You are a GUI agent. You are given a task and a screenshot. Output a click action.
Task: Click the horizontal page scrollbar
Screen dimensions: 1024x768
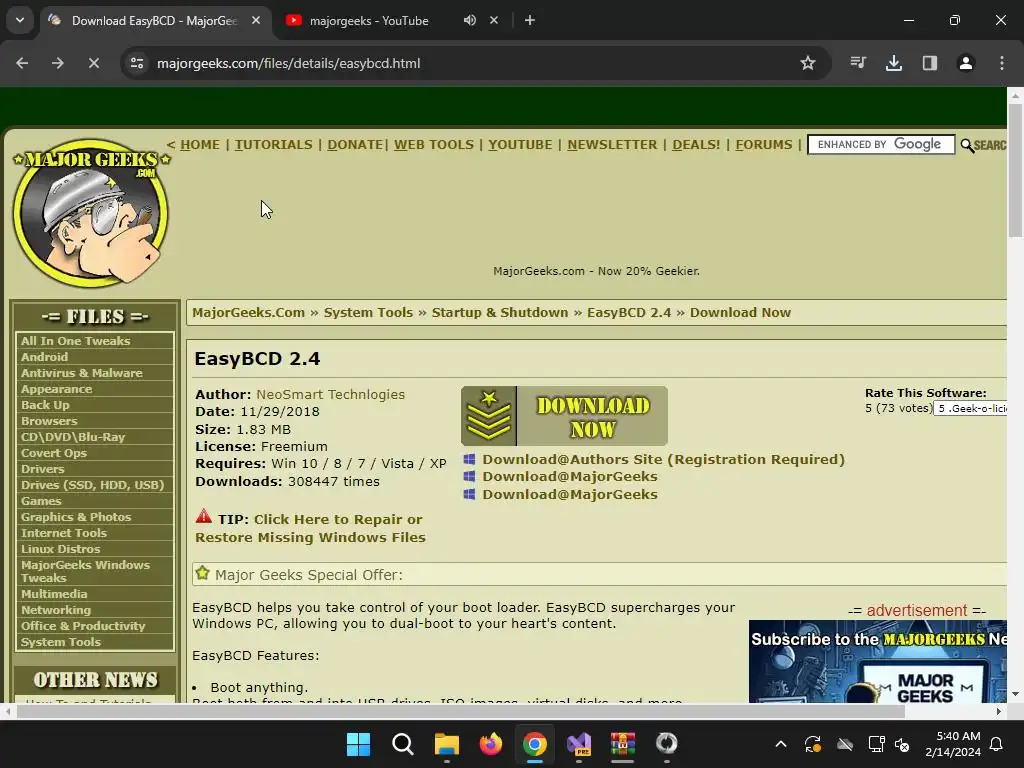[x=460, y=711]
